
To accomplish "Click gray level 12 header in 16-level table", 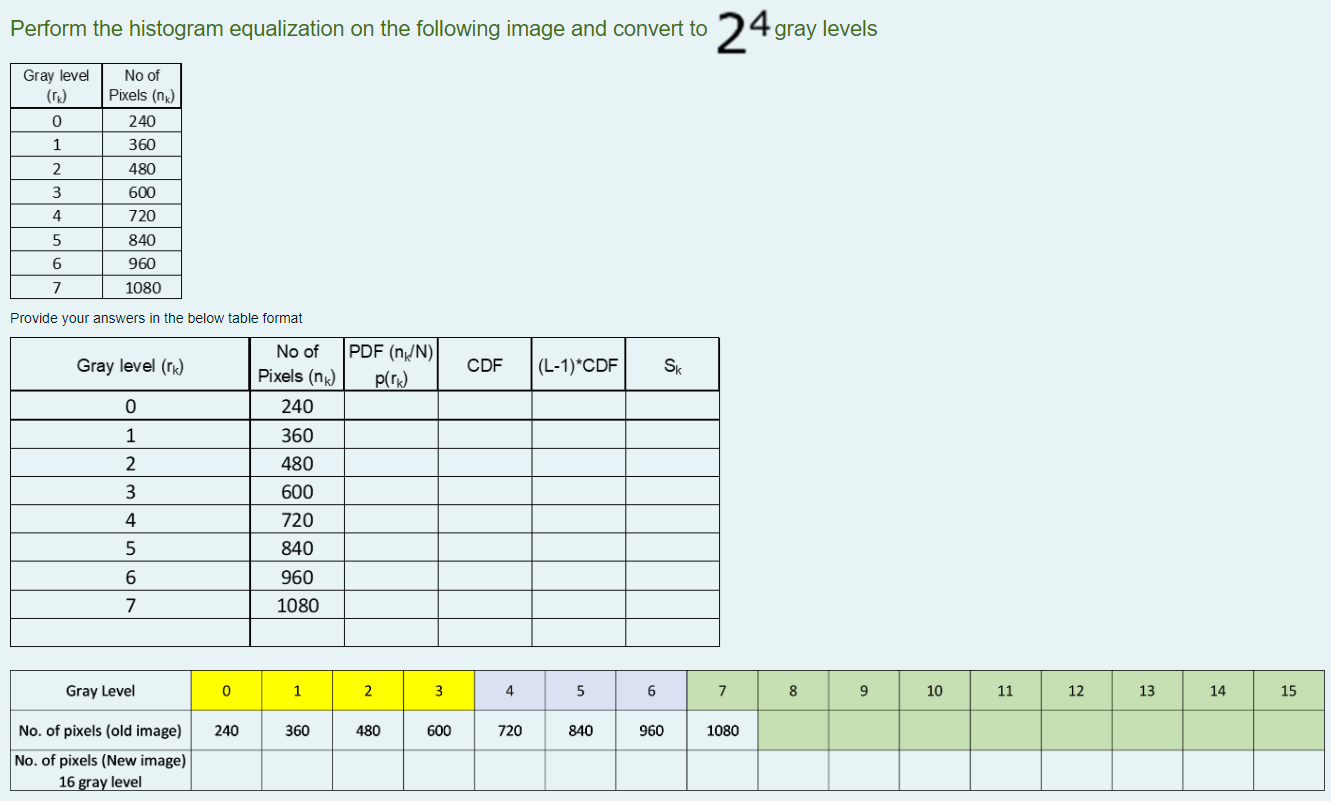I will point(1076,691).
